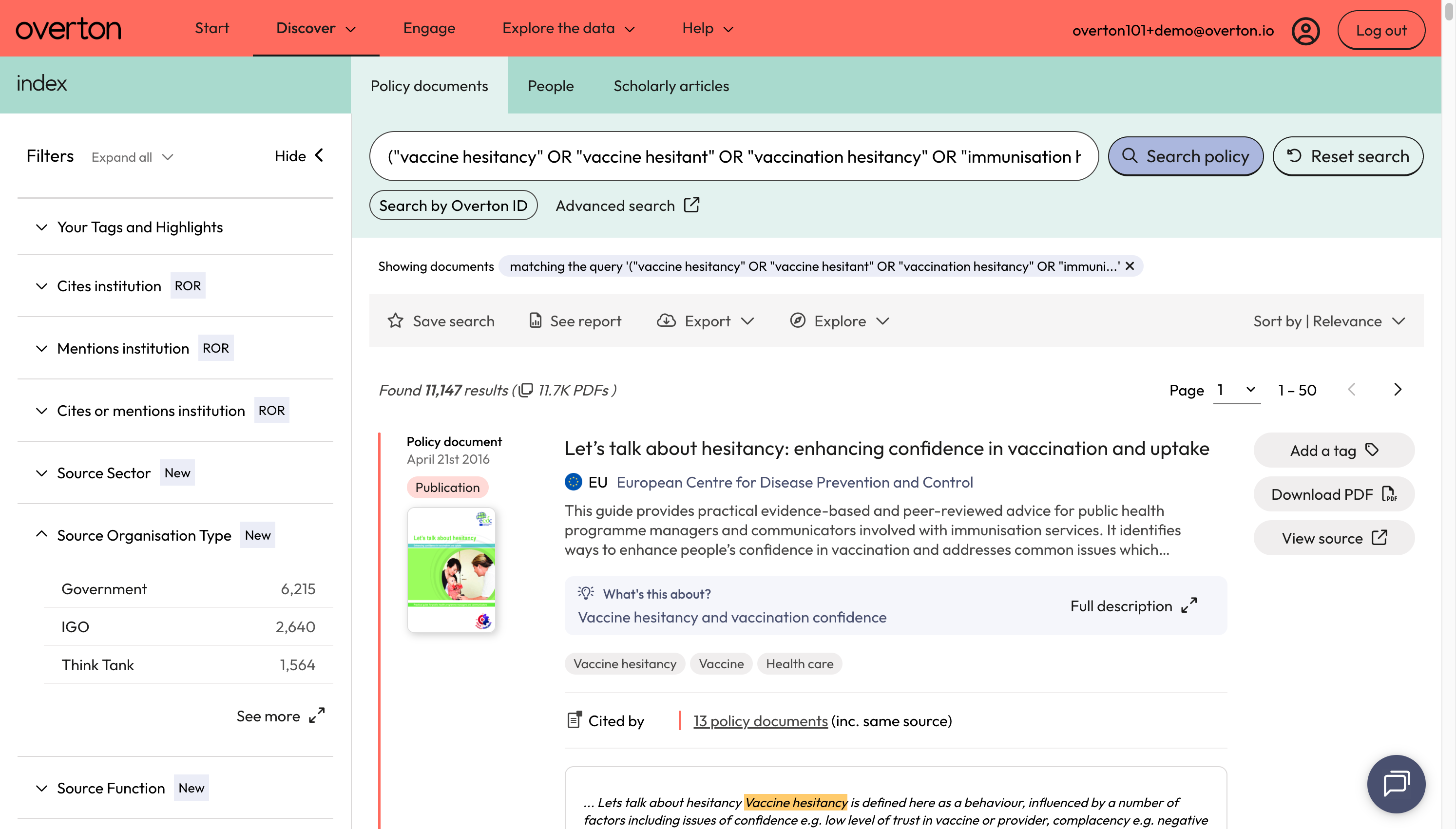Image resolution: width=1456 pixels, height=829 pixels.
Task: Click the See more expand icon
Action: pos(317,715)
